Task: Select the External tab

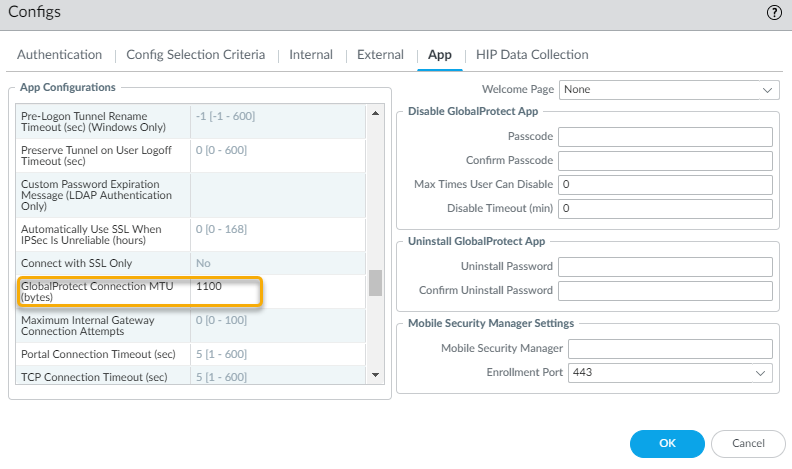Action: [x=380, y=55]
